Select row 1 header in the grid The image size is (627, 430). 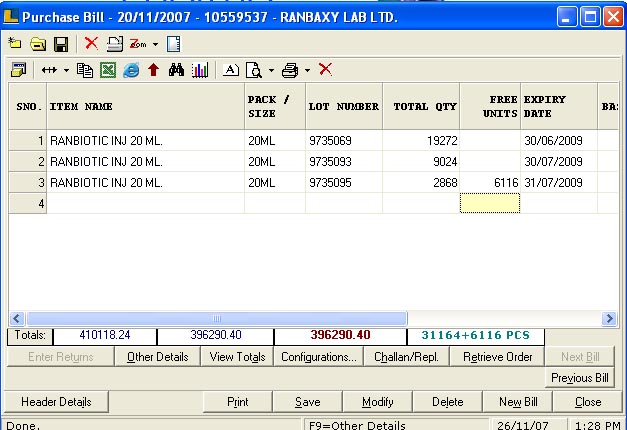pos(28,140)
